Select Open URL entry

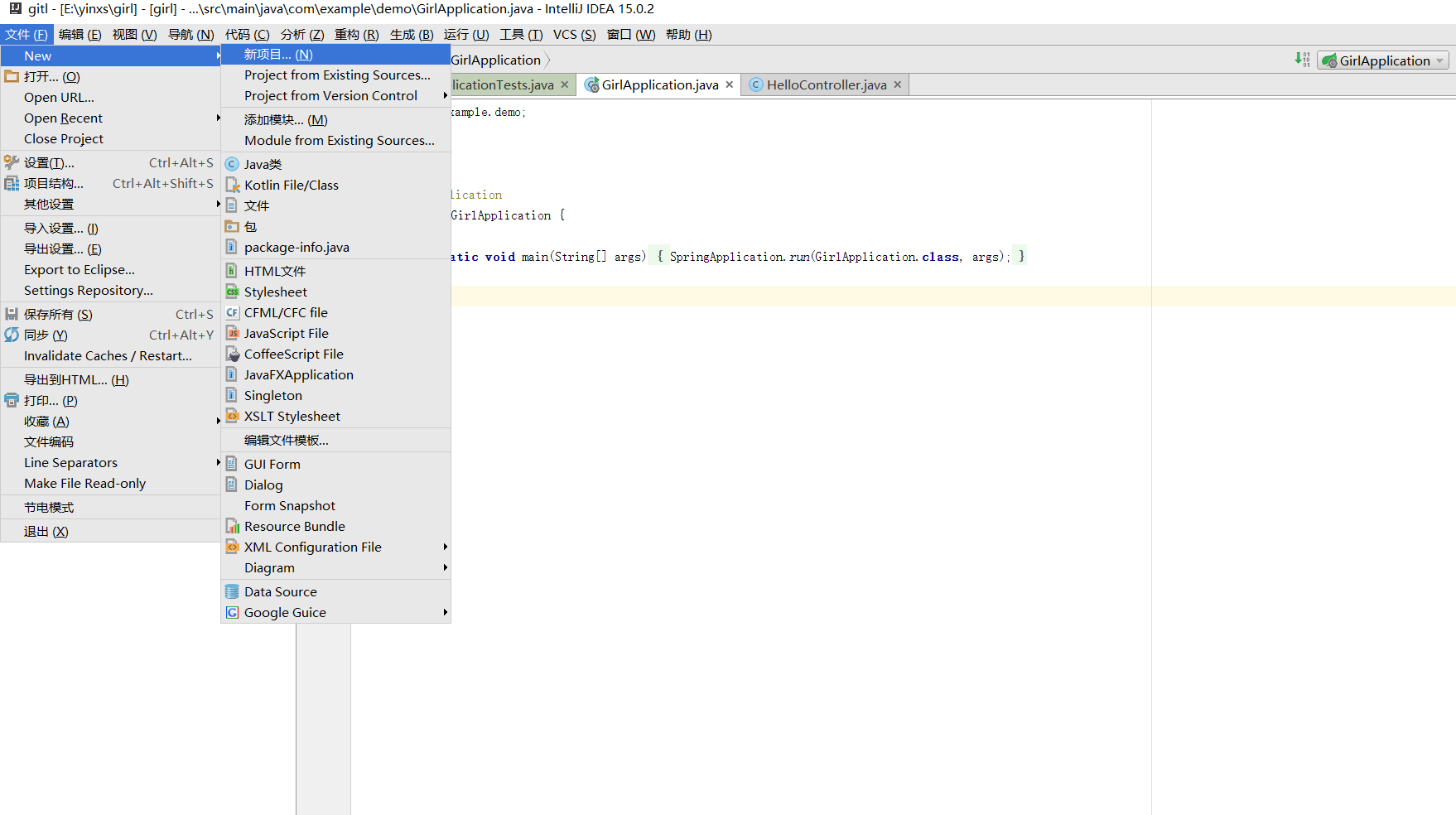coord(110,97)
